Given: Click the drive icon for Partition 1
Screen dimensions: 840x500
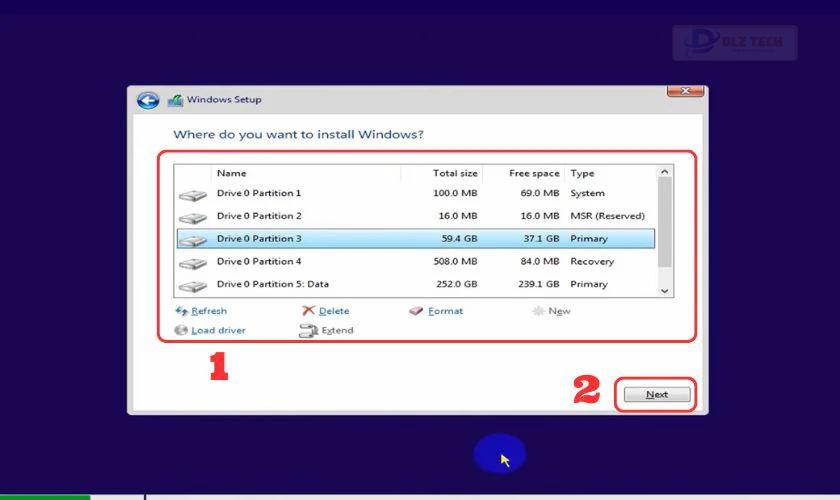Looking at the screenshot, I should (x=193, y=196).
